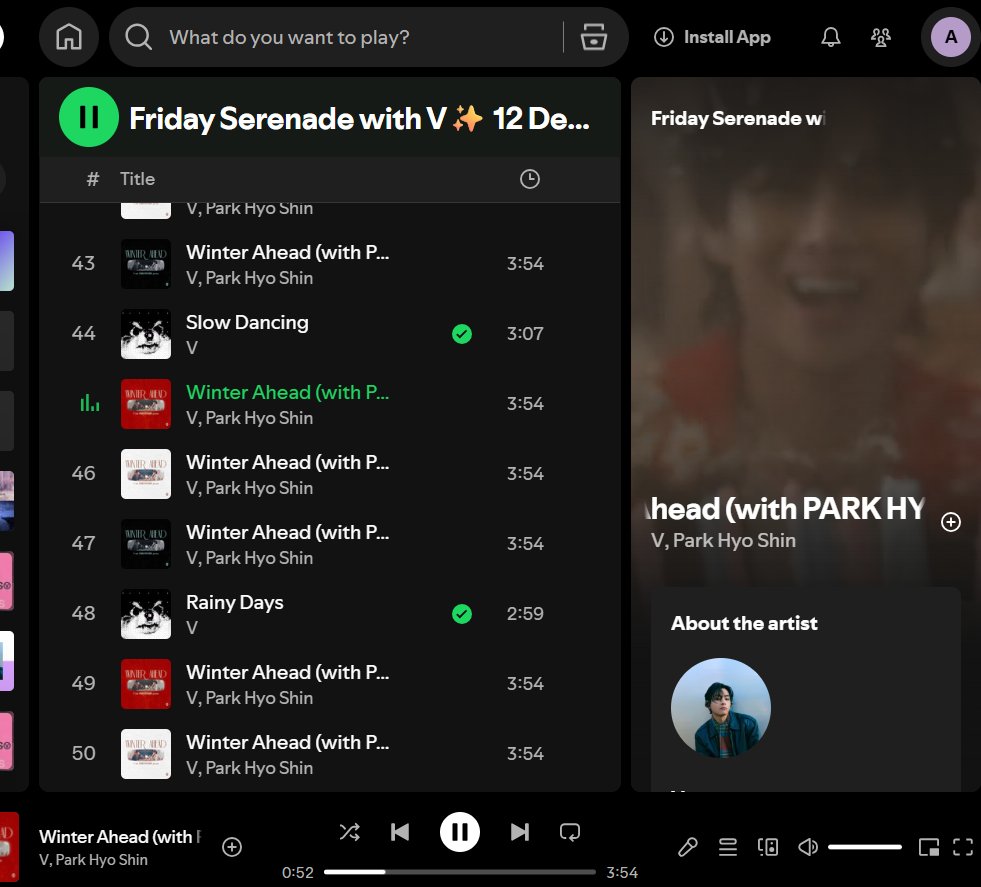The width and height of the screenshot is (981, 887).
Task: Add current track via the plus icon
Action: click(x=231, y=846)
